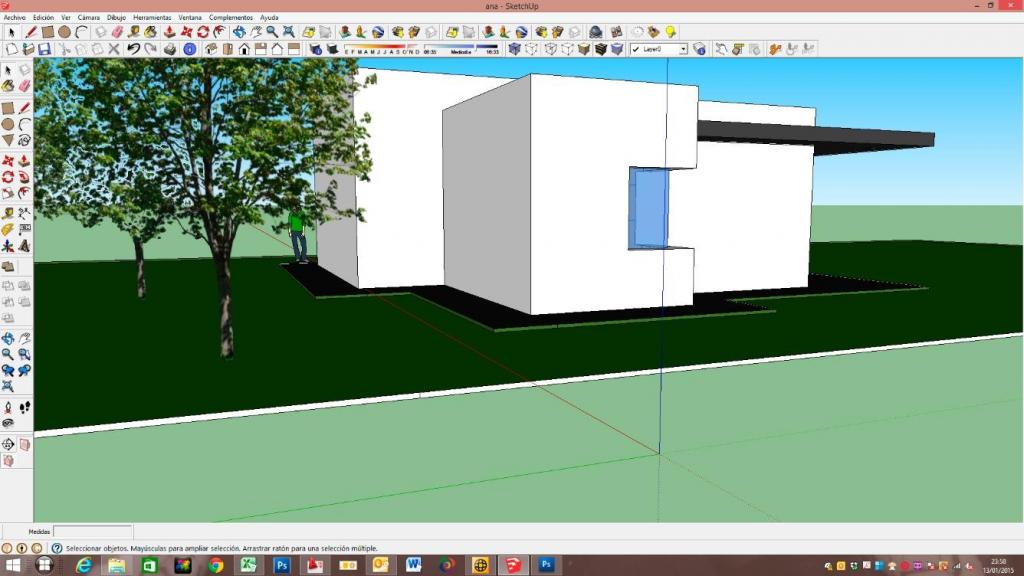
Task: Open Model Info with the blue info icon
Action: 189,49
